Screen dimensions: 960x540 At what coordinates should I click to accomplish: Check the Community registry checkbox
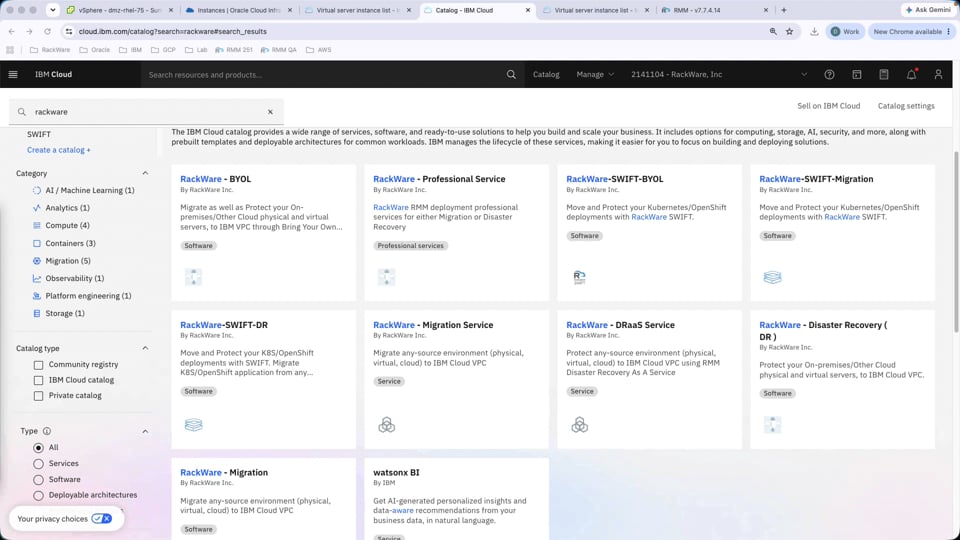pyautogui.click(x=39, y=365)
